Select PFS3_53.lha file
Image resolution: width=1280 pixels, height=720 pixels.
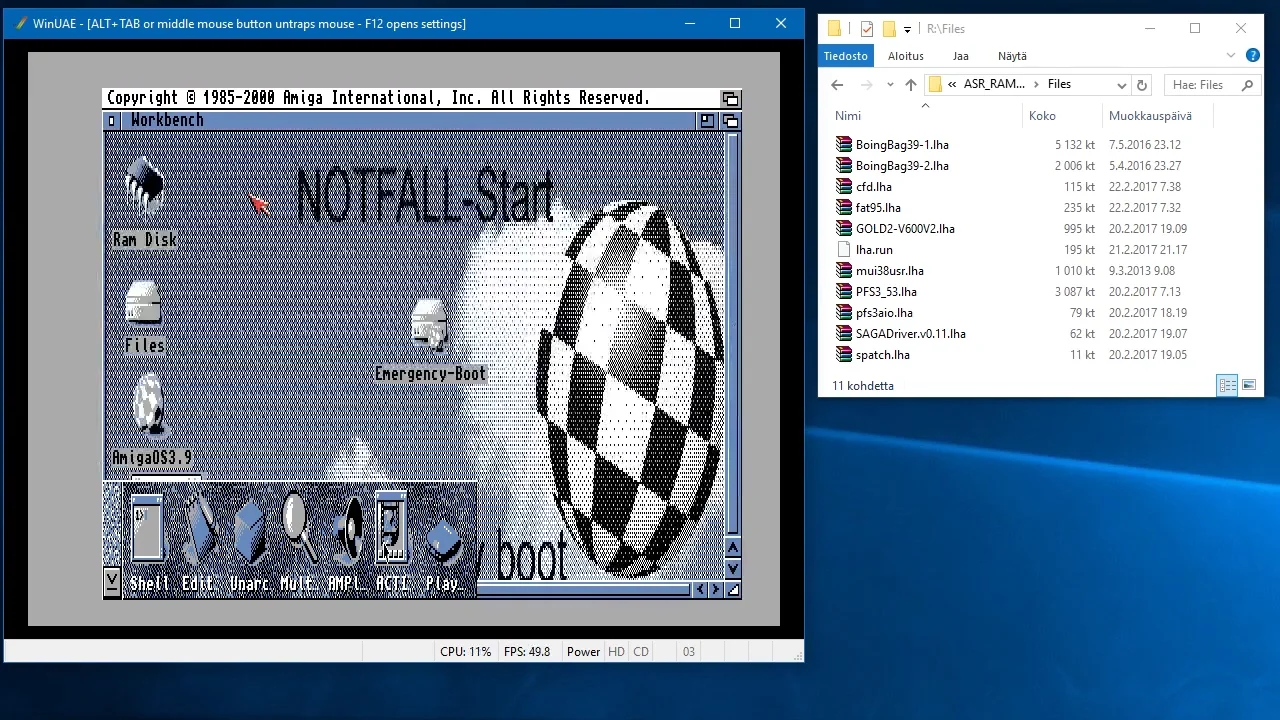click(x=886, y=292)
